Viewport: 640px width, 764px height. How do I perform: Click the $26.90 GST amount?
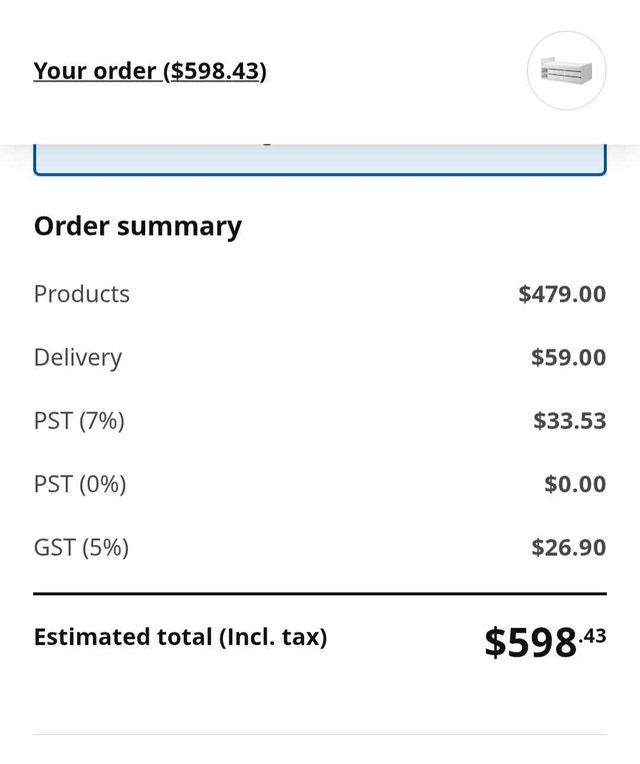[x=569, y=547]
